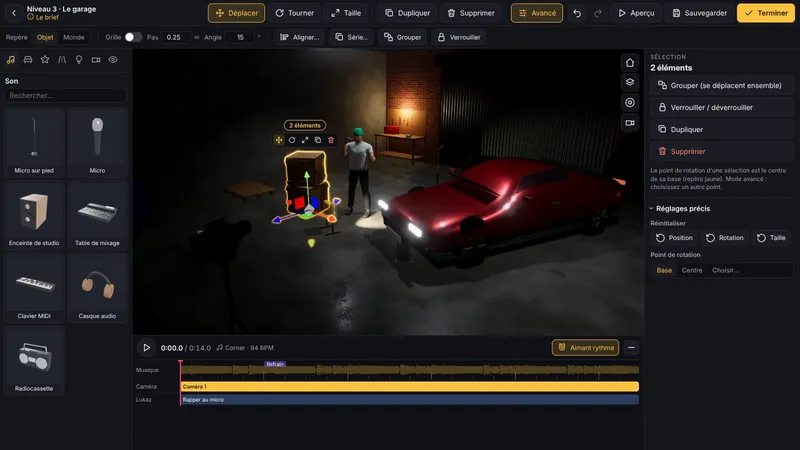
Task: Go back with the top-left arrow
Action: [14, 13]
